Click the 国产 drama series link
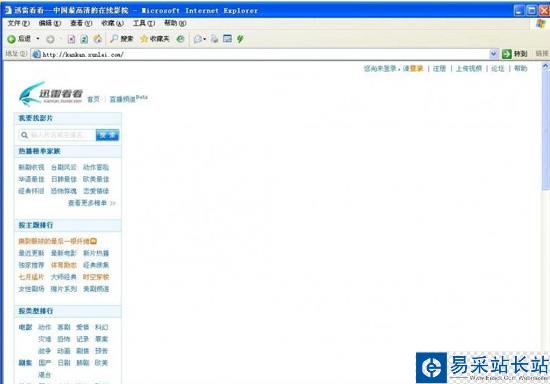Viewport: 550px width, 384px height. 45,363
